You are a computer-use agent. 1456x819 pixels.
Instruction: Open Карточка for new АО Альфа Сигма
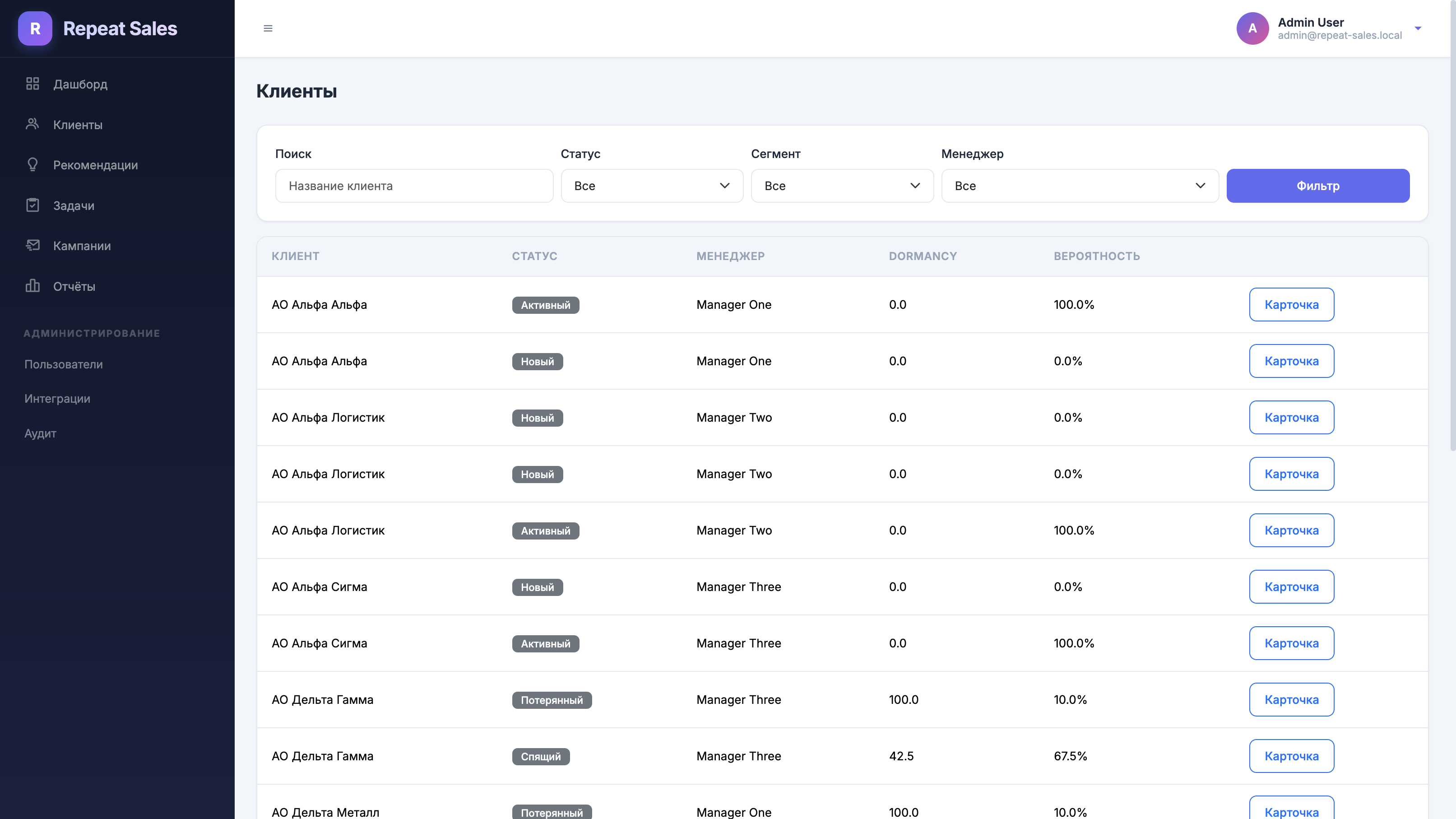[1292, 586]
